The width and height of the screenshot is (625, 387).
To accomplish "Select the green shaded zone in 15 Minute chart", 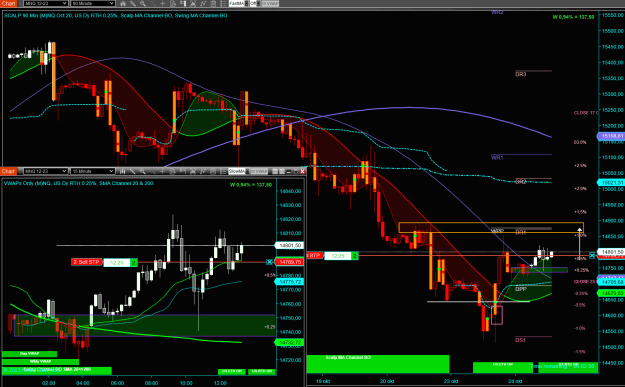I will 144,326.
